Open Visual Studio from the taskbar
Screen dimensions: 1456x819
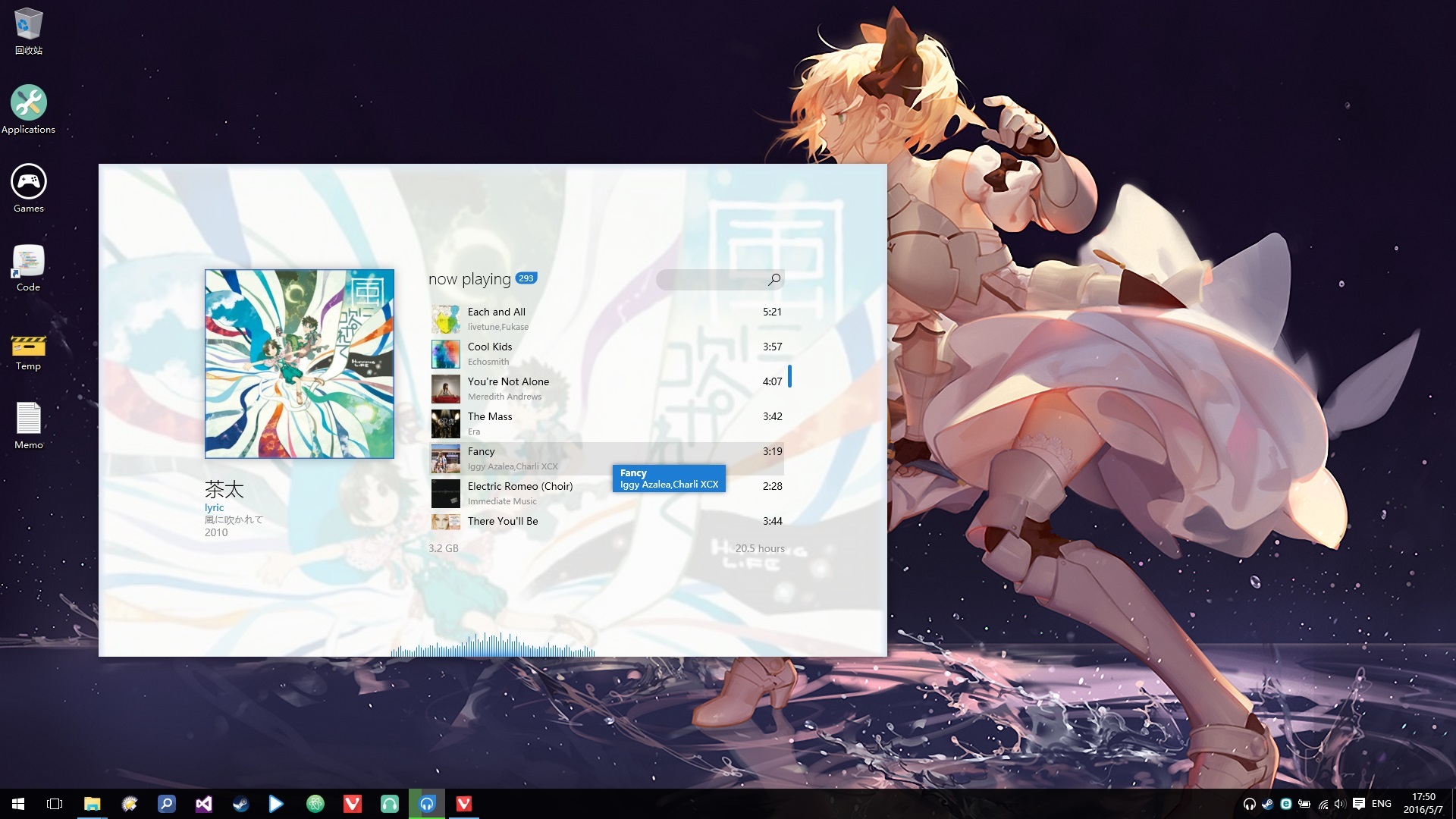click(x=203, y=804)
